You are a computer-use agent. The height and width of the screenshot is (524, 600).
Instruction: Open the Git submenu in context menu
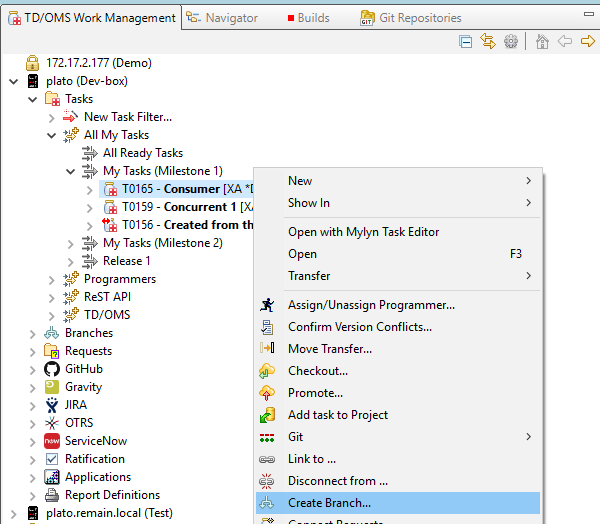coord(400,437)
